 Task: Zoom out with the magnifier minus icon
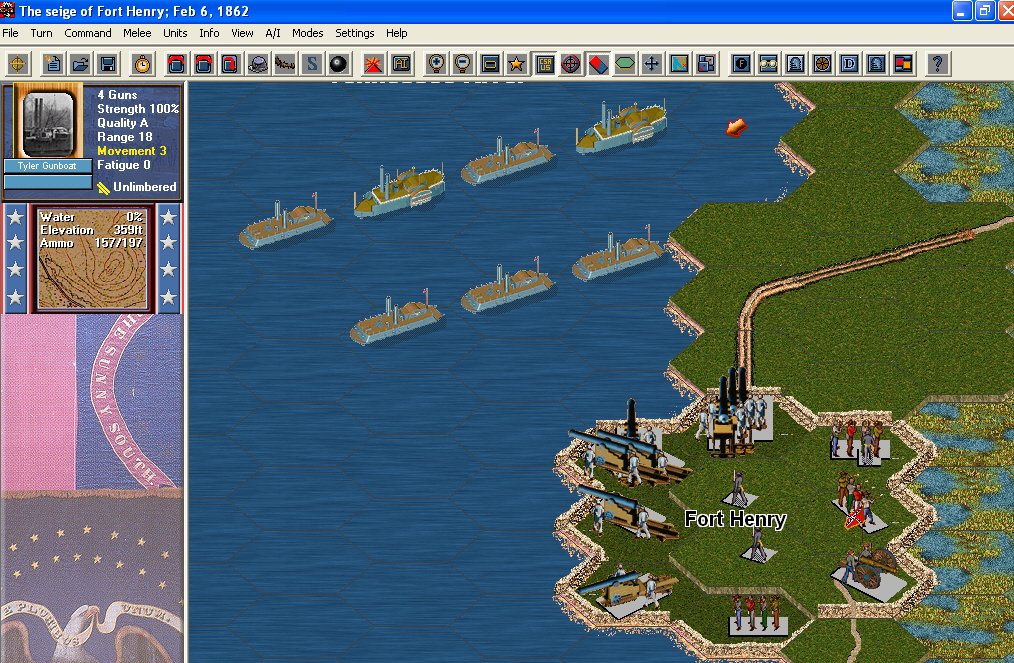(x=462, y=64)
